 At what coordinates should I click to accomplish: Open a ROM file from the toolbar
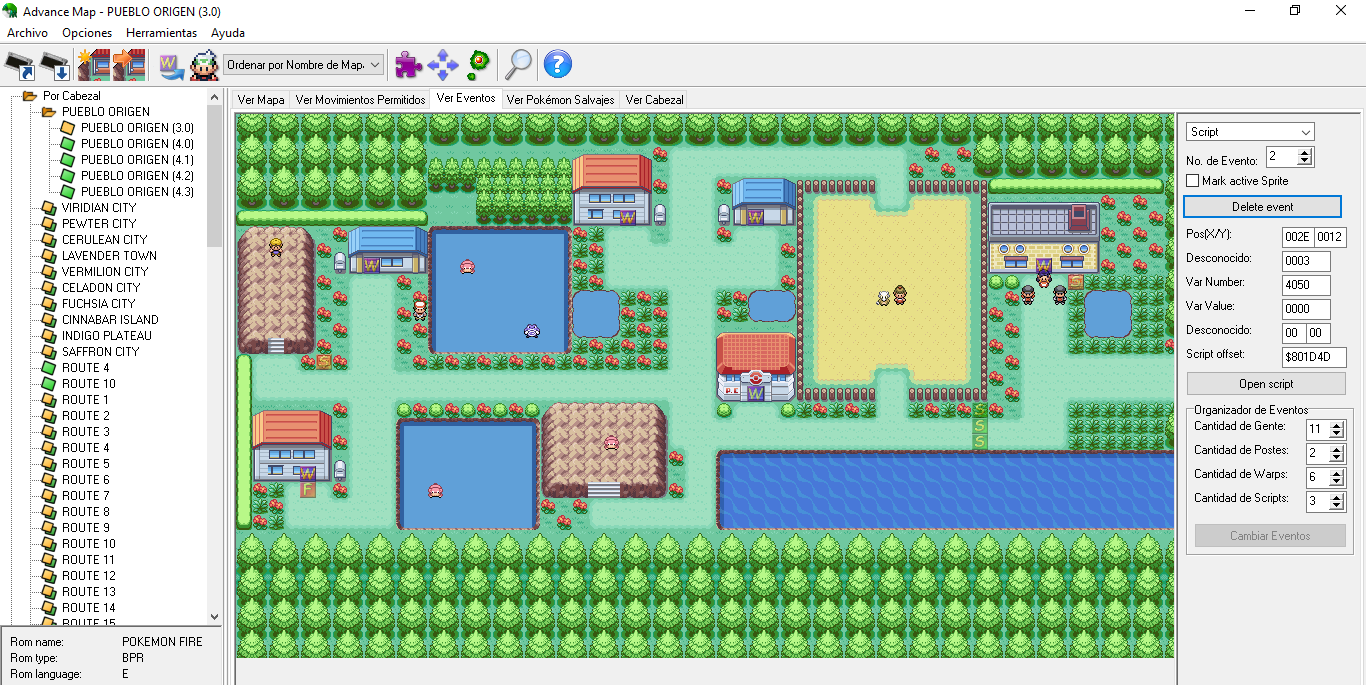18,64
